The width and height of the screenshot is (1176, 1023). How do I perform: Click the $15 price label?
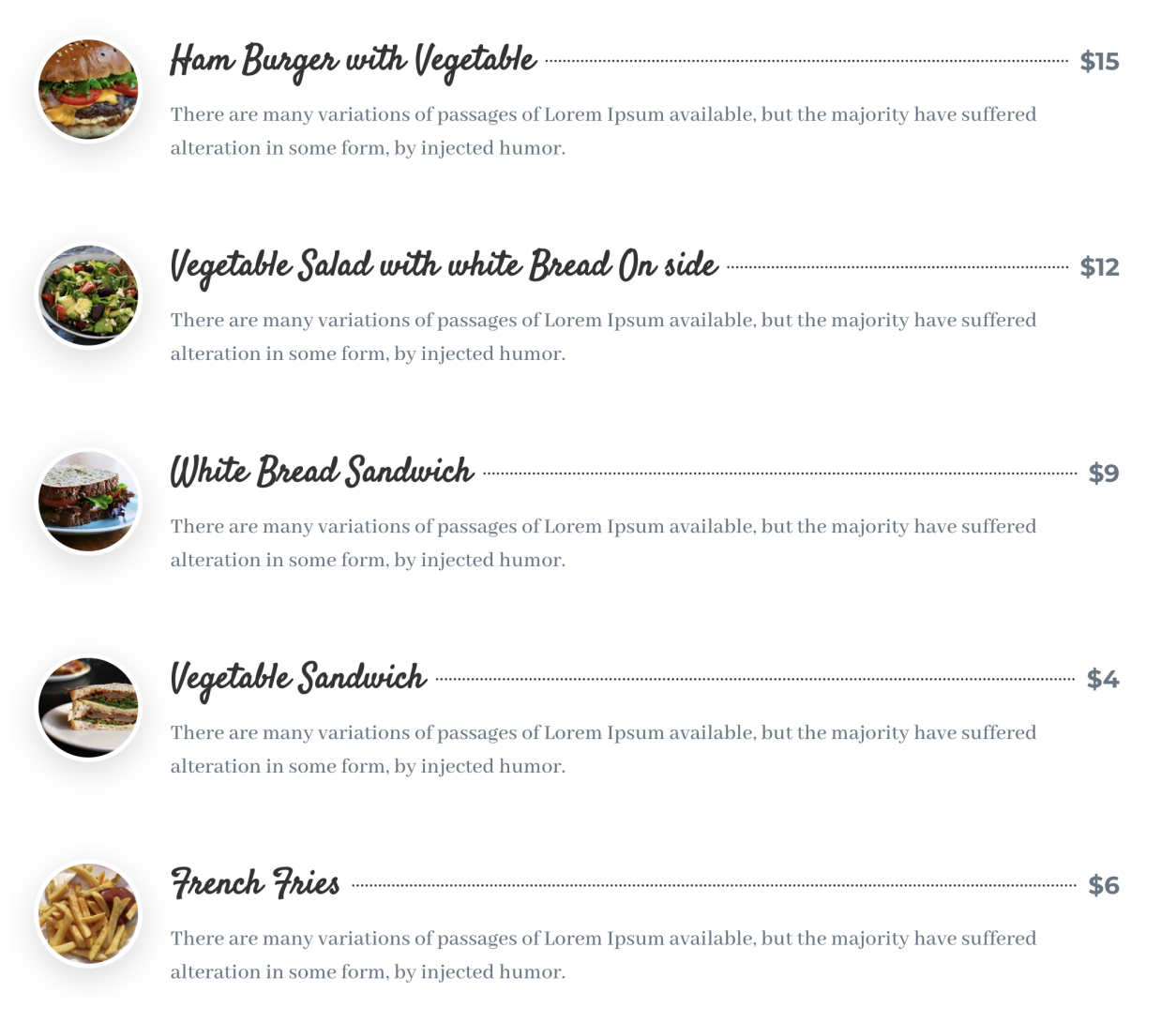(x=1099, y=62)
